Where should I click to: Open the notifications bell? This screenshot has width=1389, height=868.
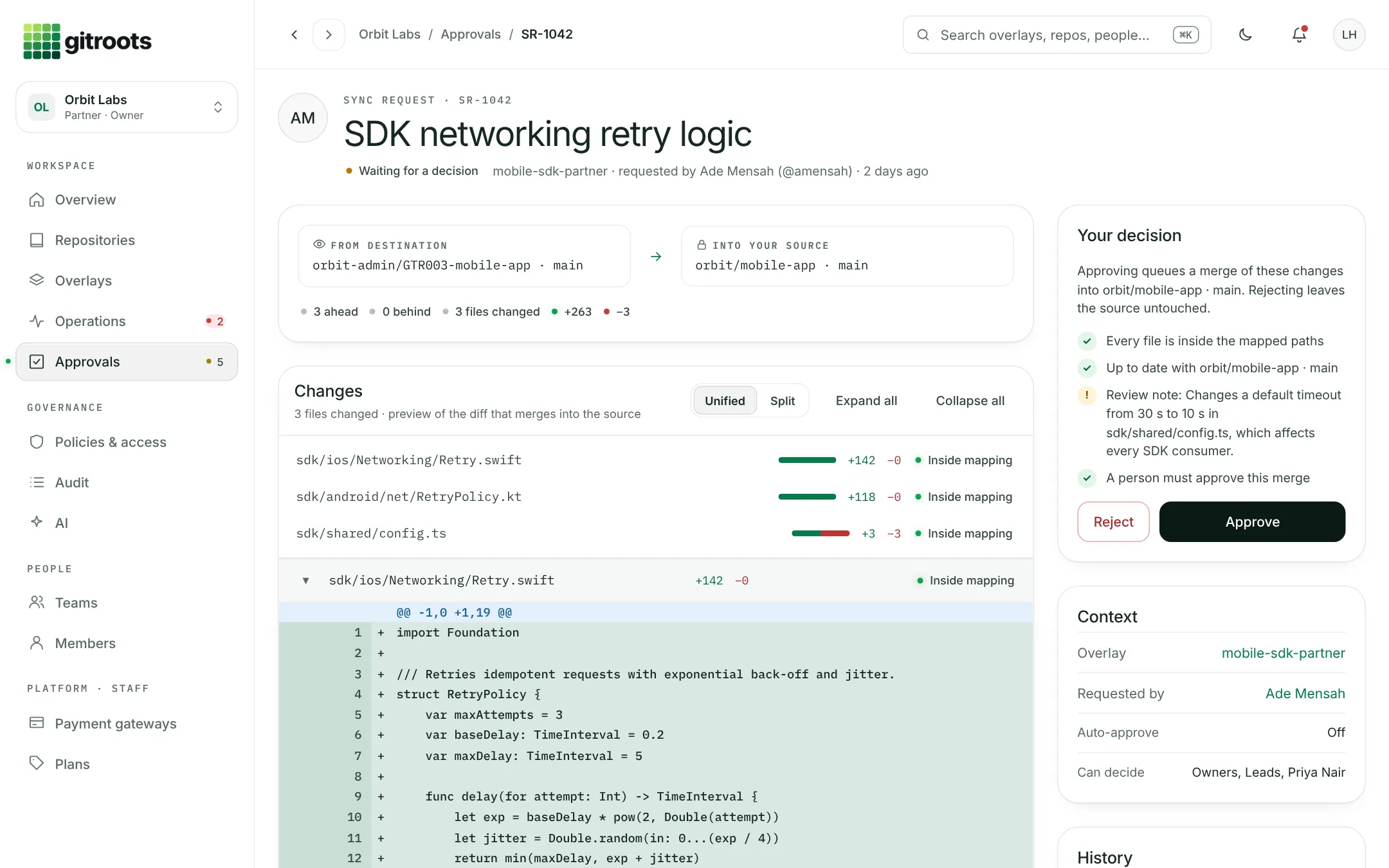pyautogui.click(x=1299, y=35)
